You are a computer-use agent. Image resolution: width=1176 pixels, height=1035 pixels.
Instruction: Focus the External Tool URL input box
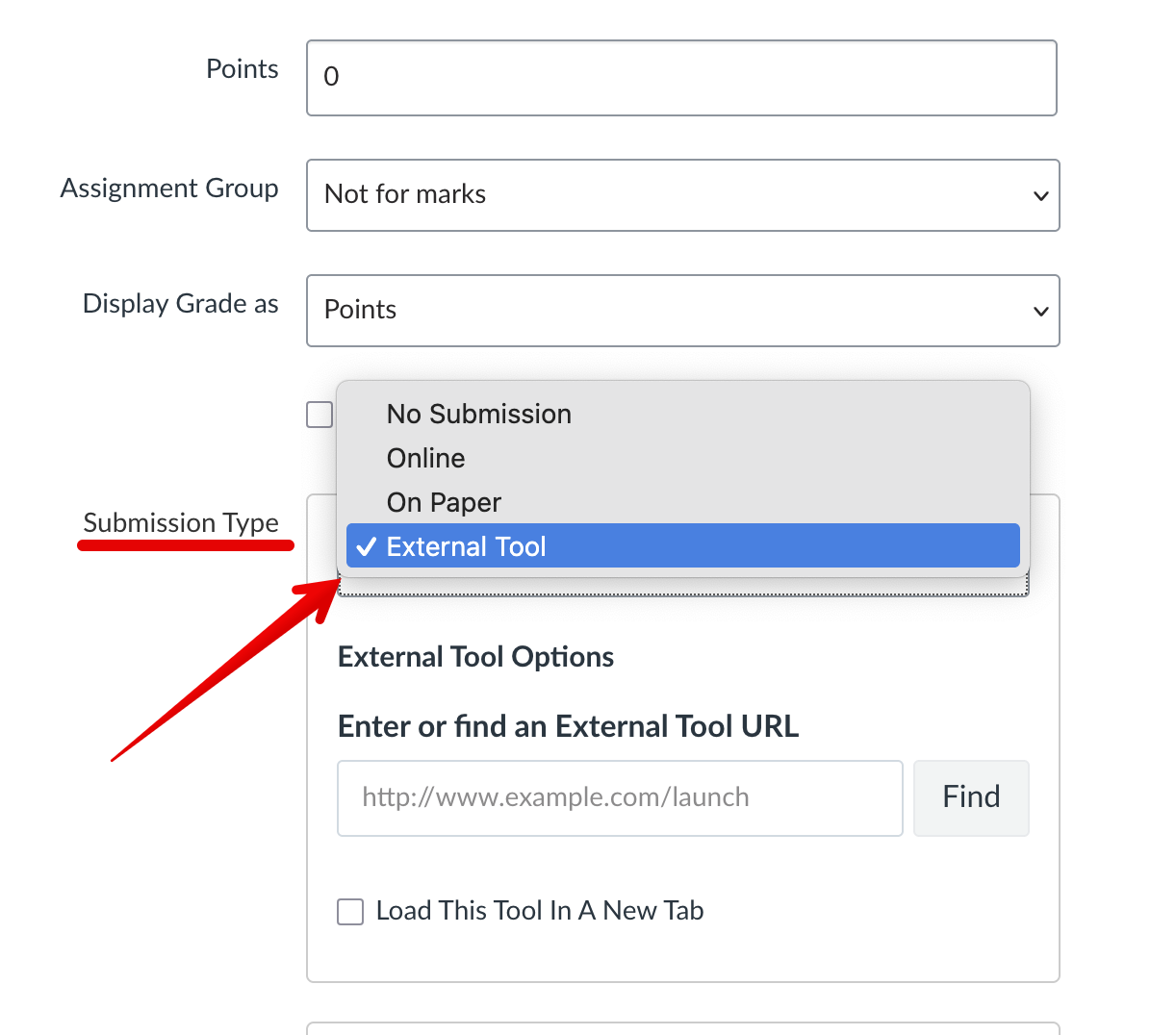point(620,798)
